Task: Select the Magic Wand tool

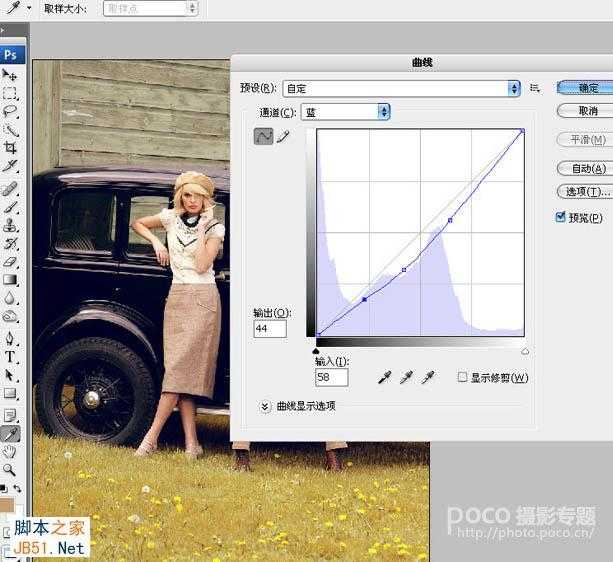Action: [x=9, y=130]
